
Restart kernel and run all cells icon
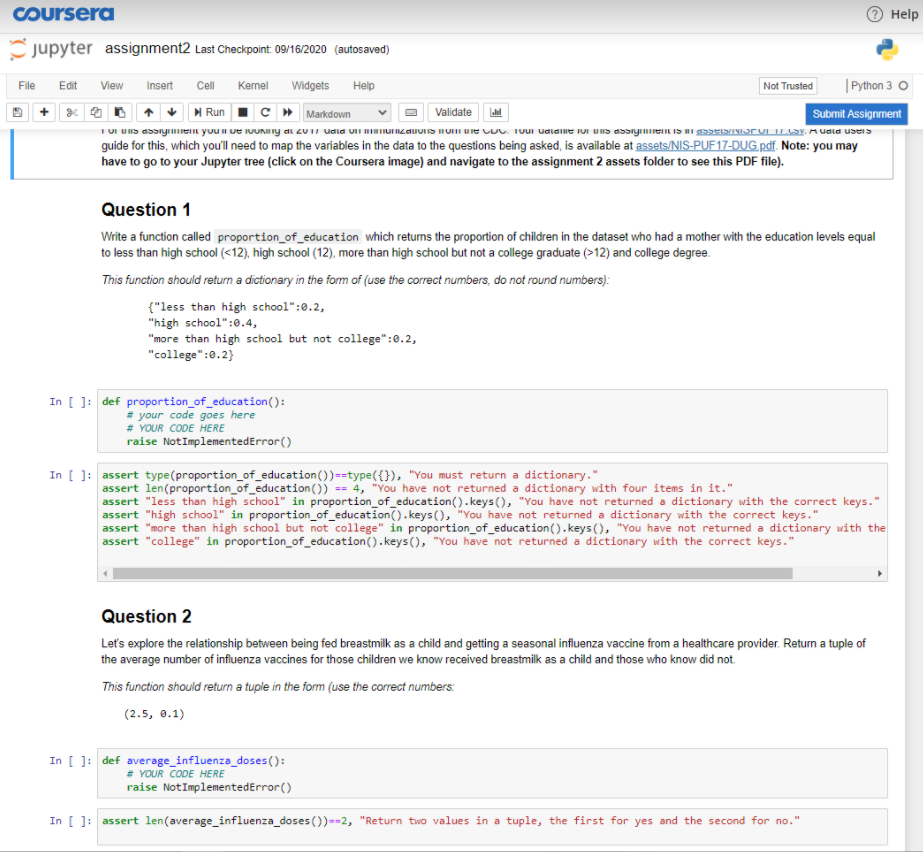(287, 112)
